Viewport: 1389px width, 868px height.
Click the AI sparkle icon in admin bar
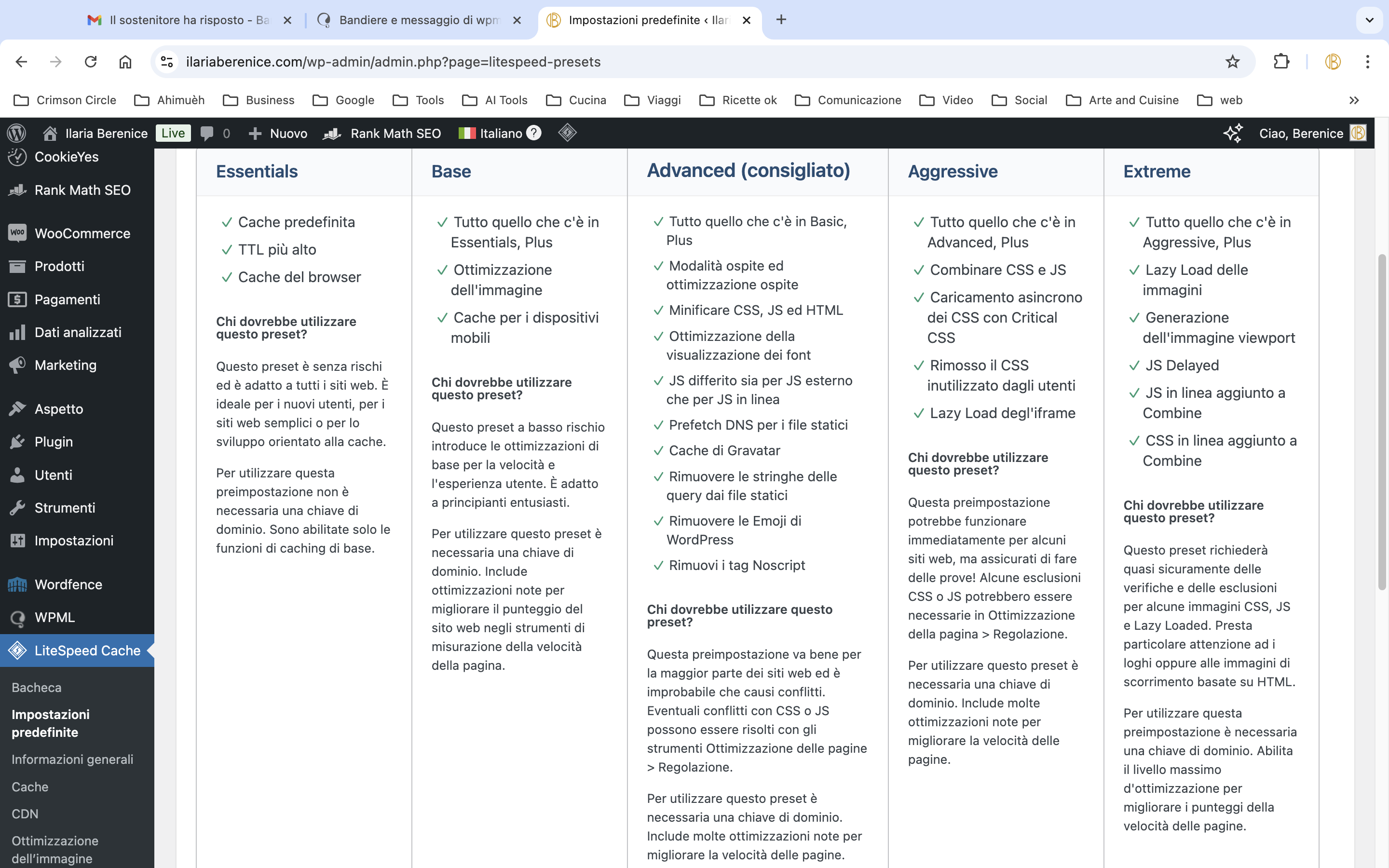coord(1233,133)
